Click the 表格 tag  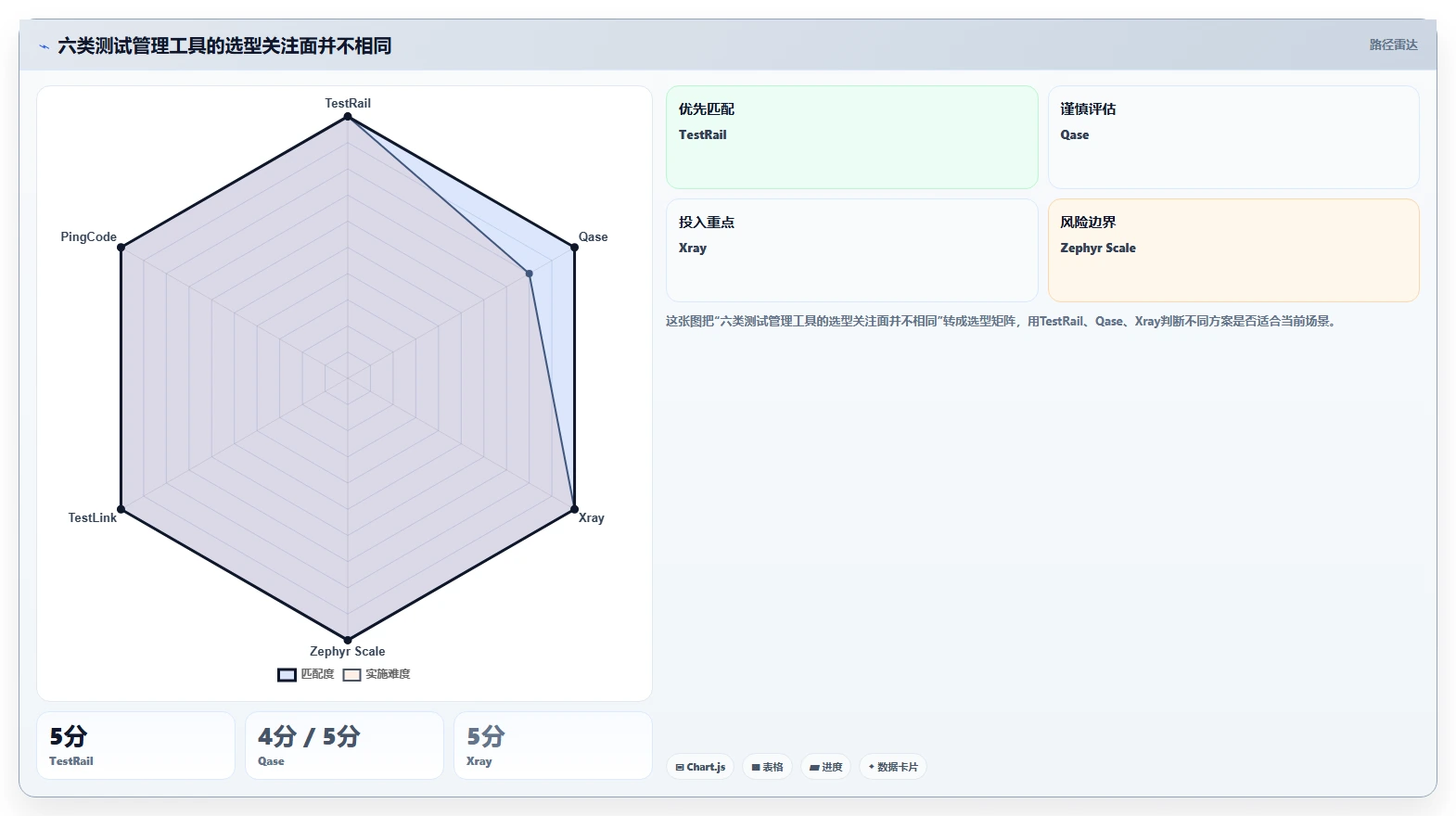click(767, 767)
